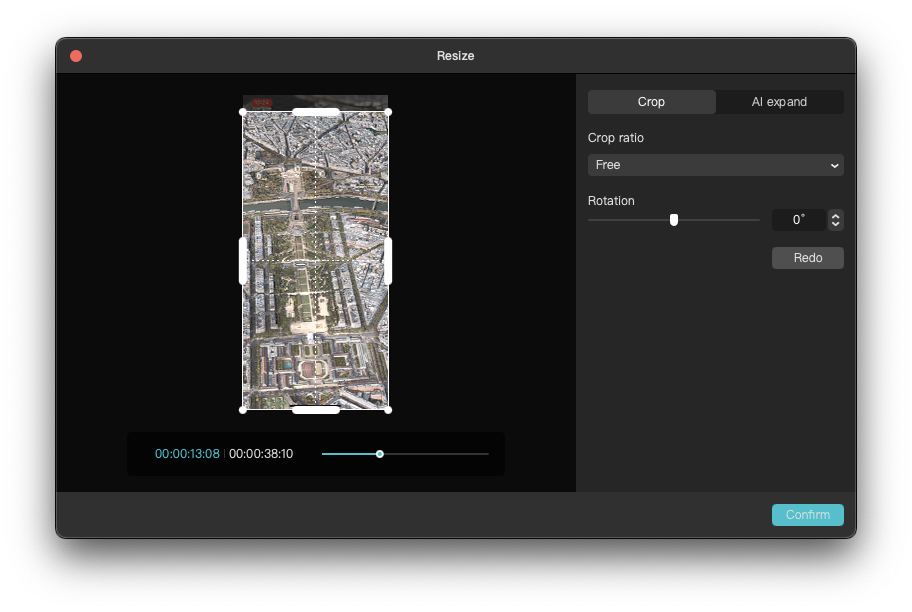
Task: Switch to the AI expand tab
Action: click(x=779, y=102)
